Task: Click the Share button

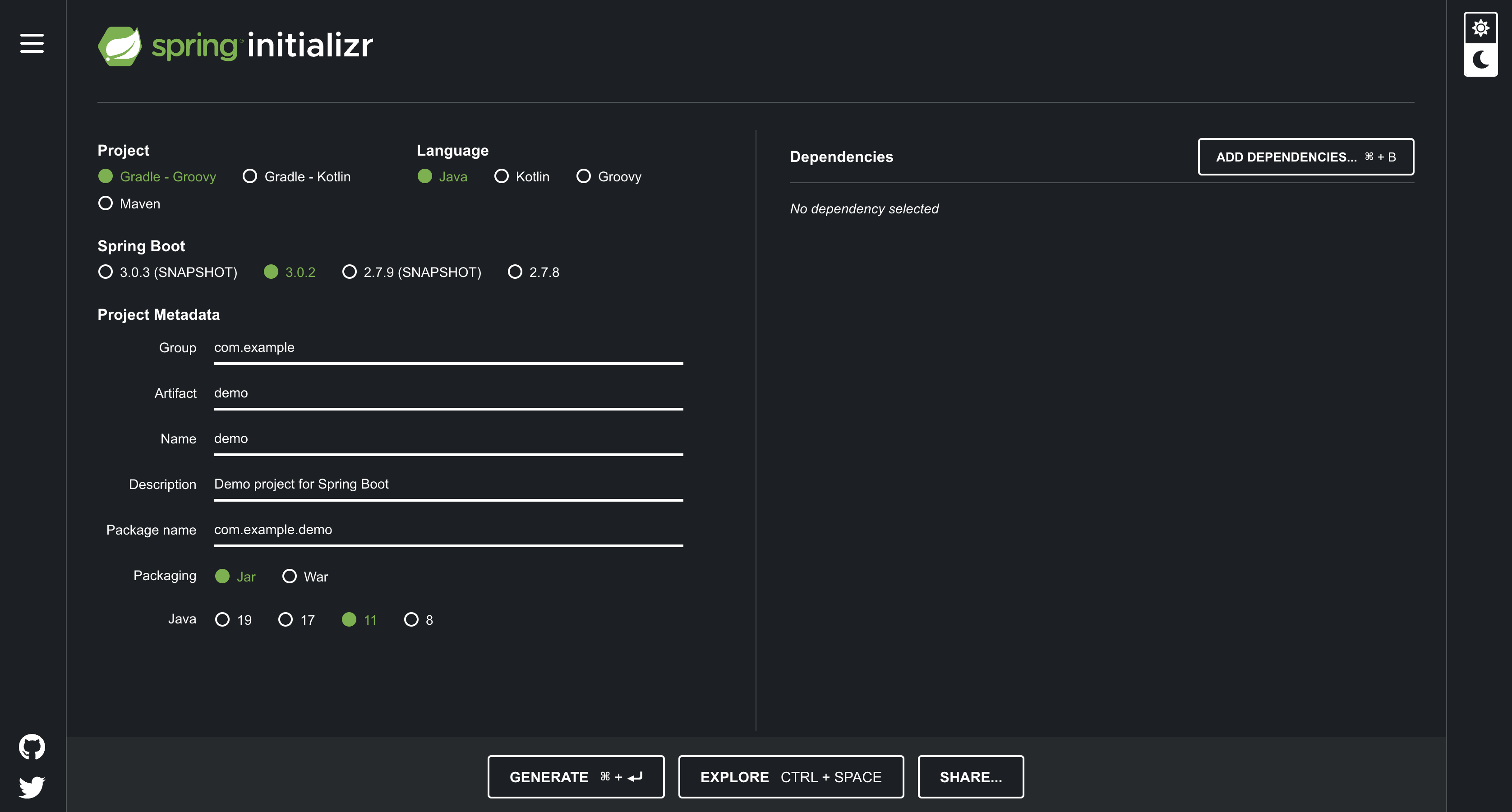Action: coord(970,777)
